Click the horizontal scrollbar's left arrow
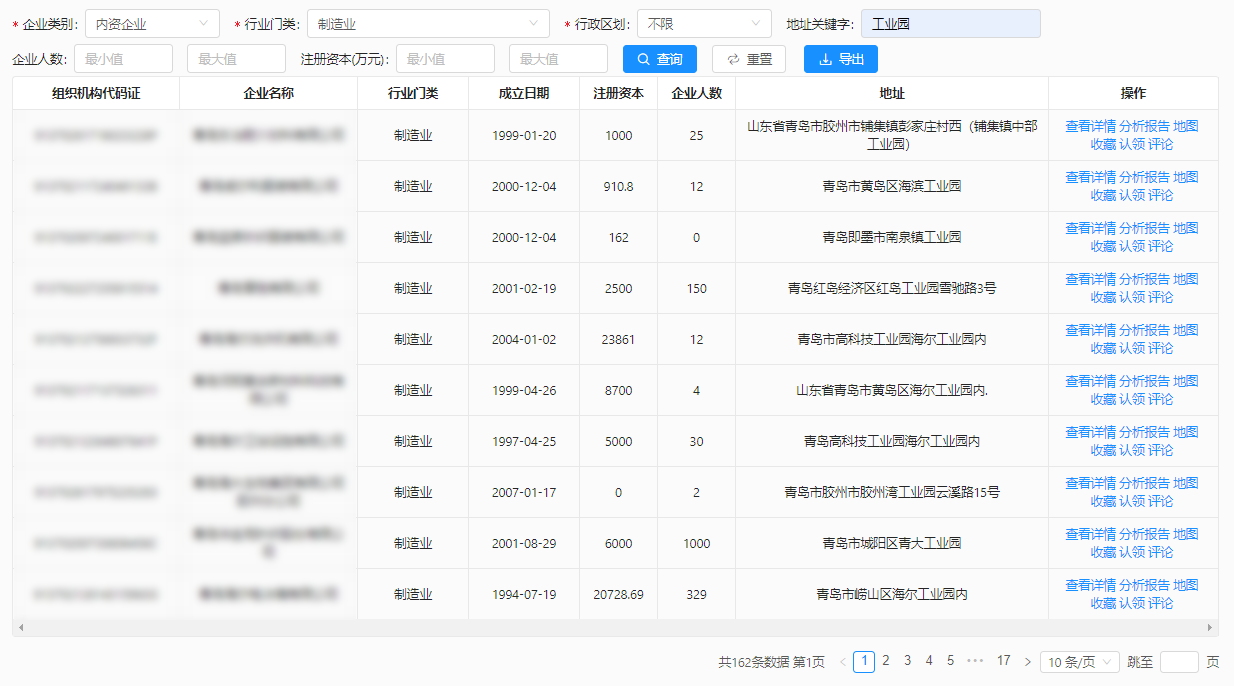This screenshot has height=686, width=1234. pos(19,628)
